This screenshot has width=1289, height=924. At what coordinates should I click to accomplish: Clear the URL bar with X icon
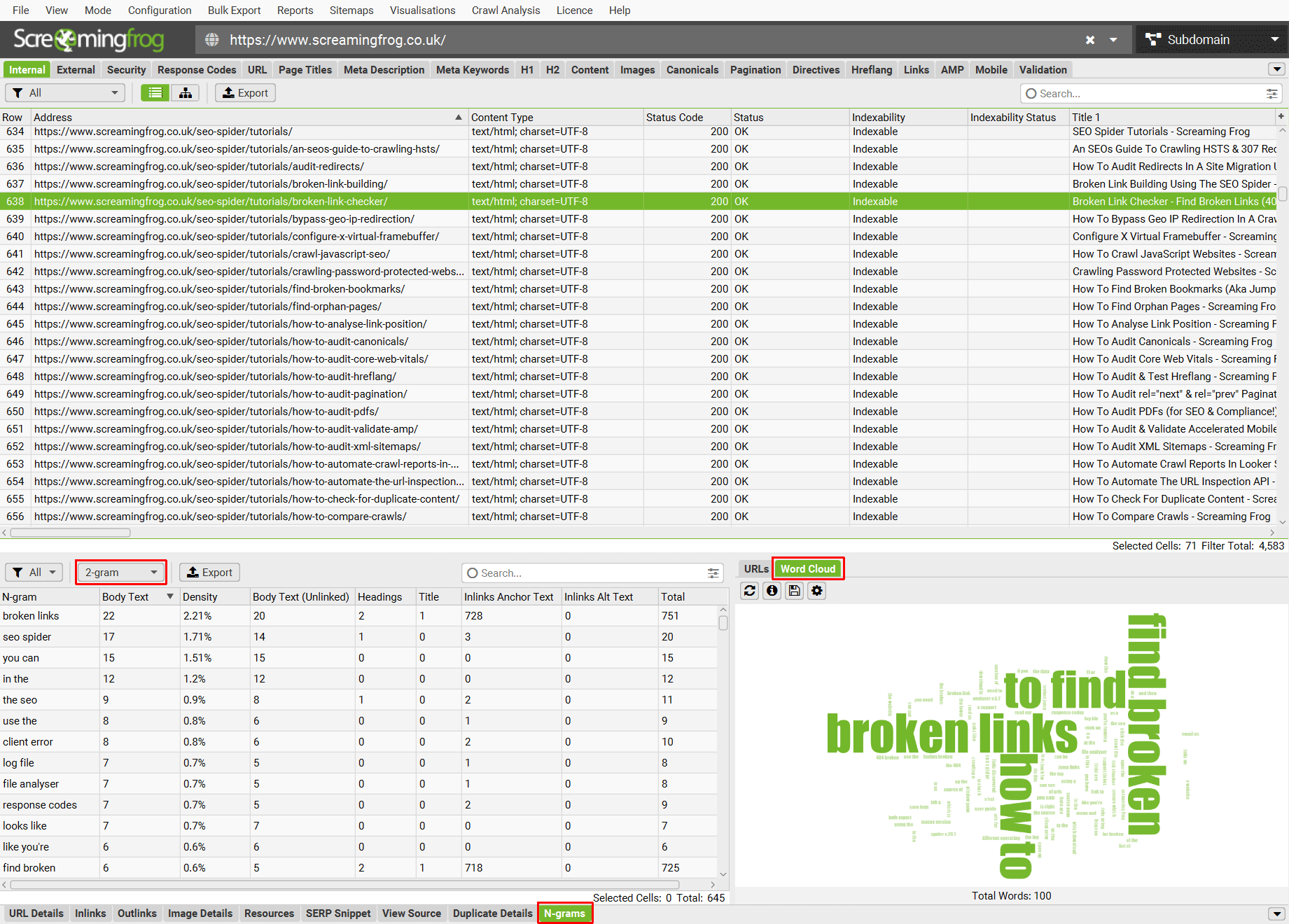1090,40
